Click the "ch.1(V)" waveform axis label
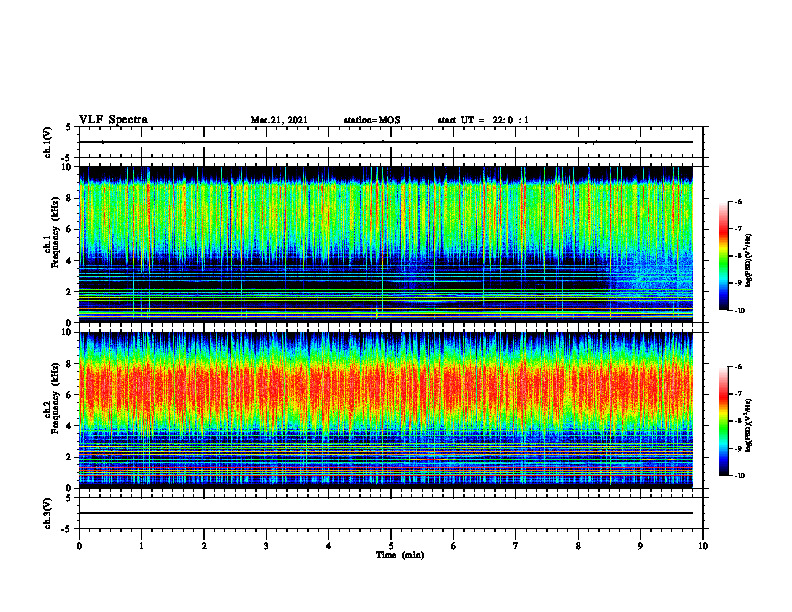Viewport: 792px width, 612px height. tap(48, 142)
